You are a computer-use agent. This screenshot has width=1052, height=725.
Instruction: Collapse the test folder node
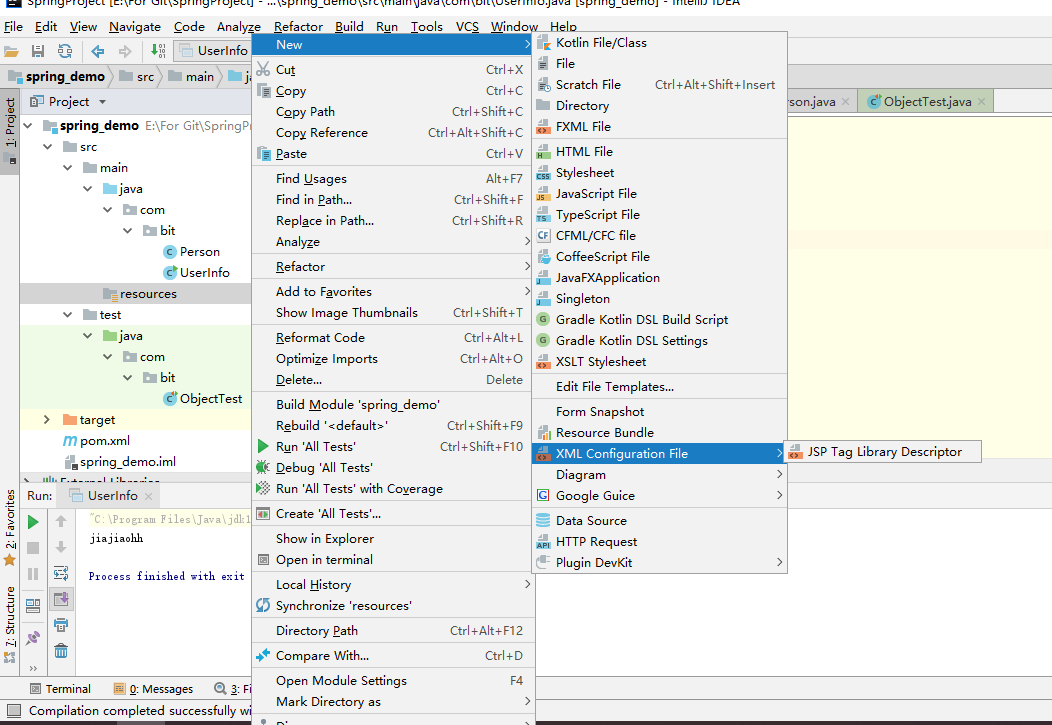[68, 315]
